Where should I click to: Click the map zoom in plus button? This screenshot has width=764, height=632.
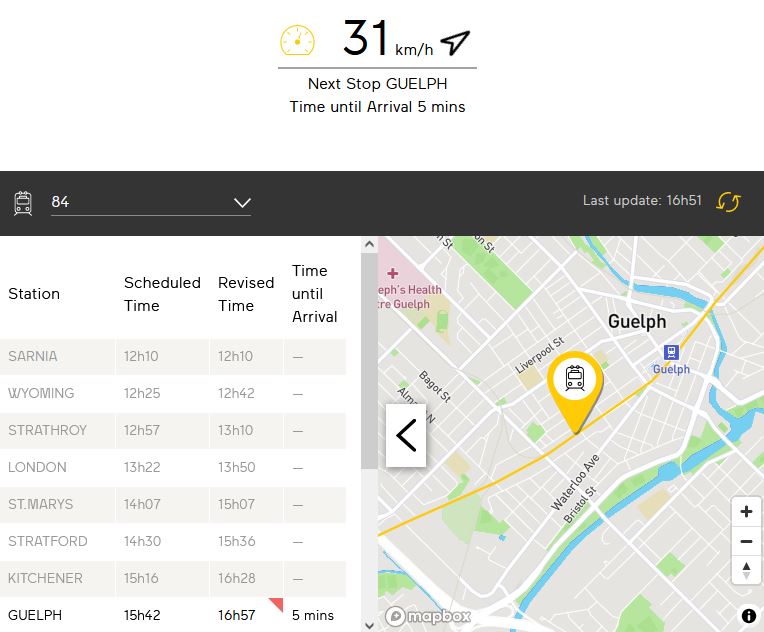pyautogui.click(x=746, y=512)
